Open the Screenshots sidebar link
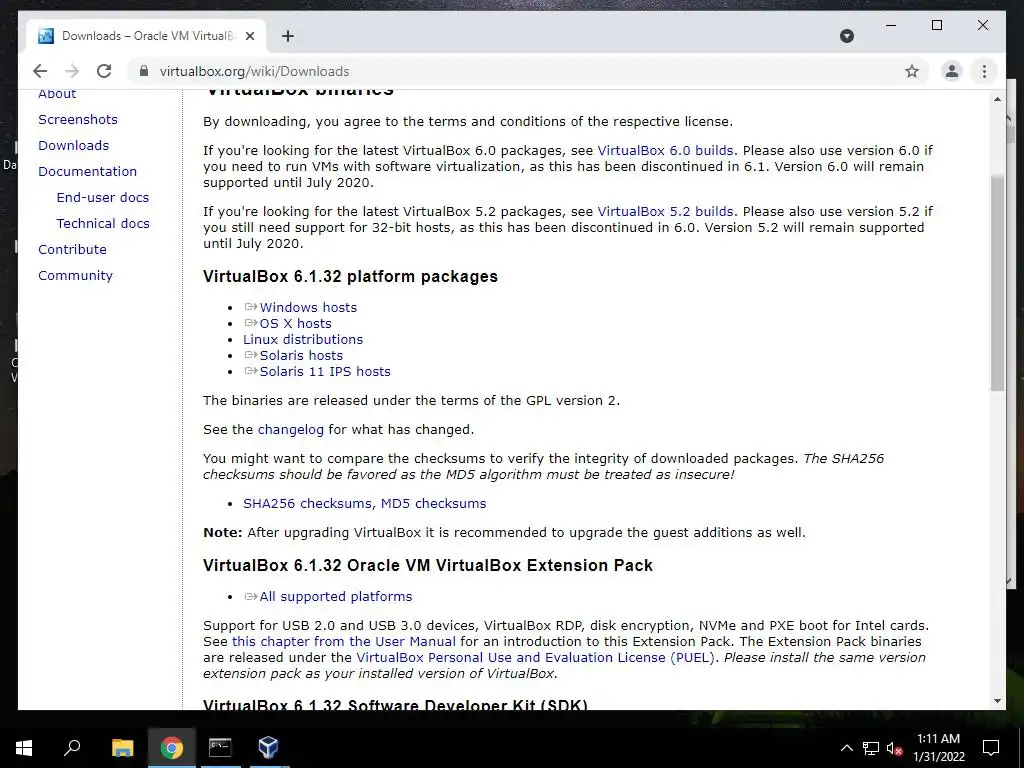The height and width of the screenshot is (768, 1024). [78, 120]
